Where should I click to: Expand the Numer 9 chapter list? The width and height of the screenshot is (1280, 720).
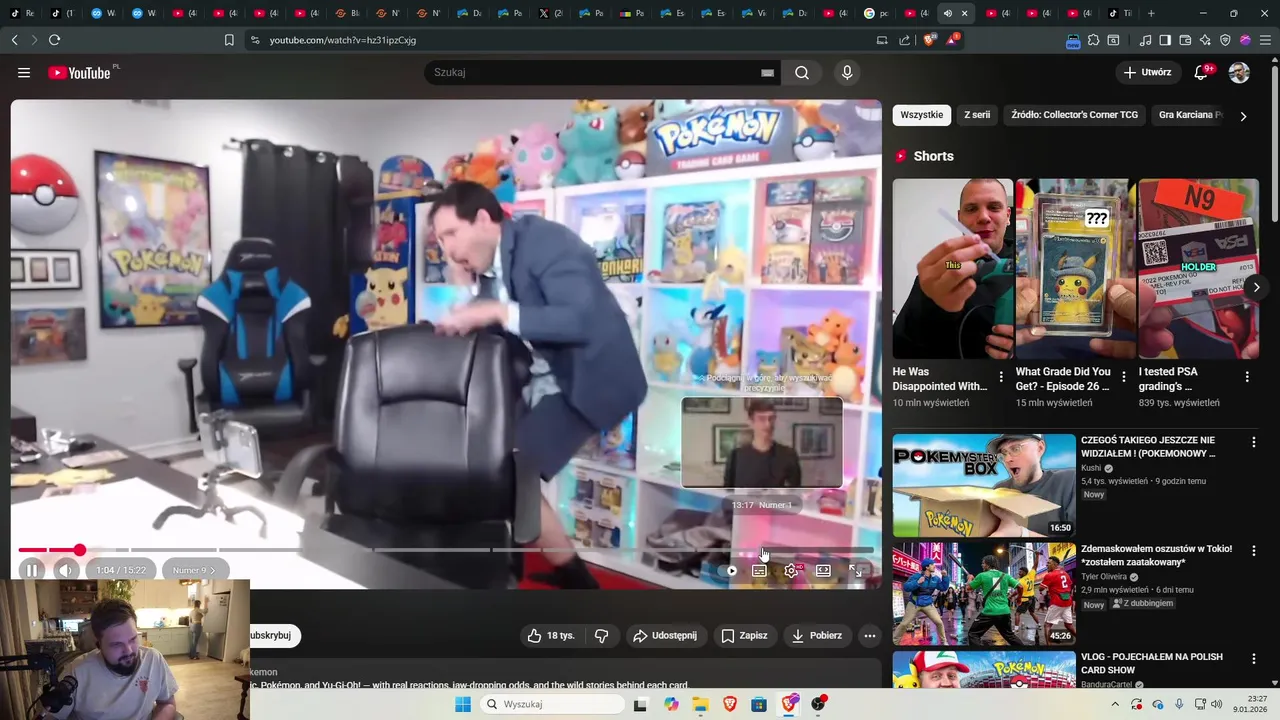pos(194,570)
